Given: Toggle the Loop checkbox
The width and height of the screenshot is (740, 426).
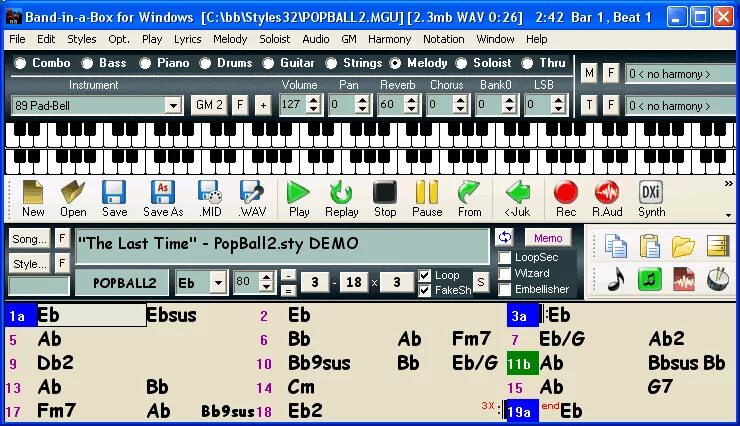Looking at the screenshot, I should 425,275.
